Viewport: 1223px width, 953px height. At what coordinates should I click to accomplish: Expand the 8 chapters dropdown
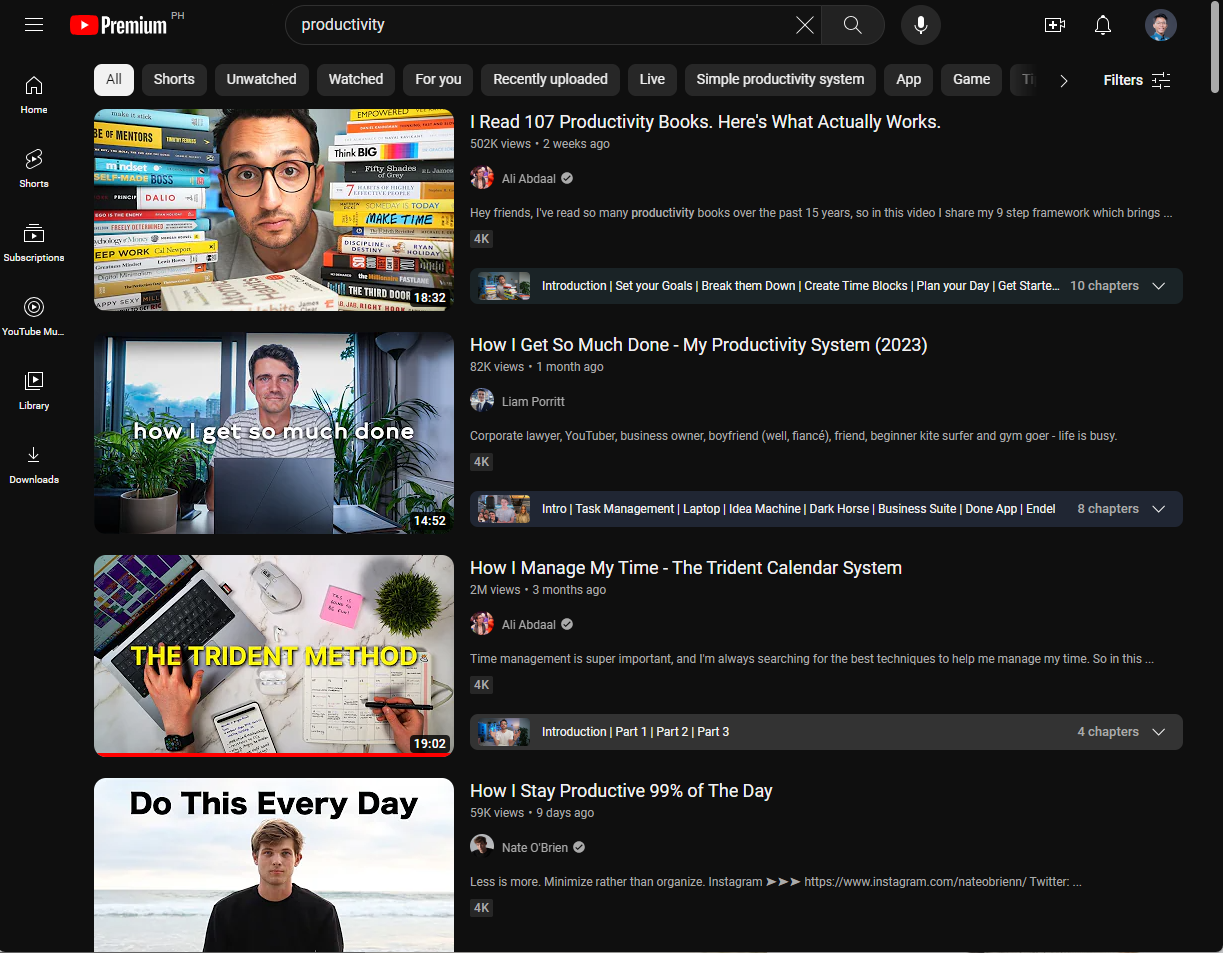1158,509
